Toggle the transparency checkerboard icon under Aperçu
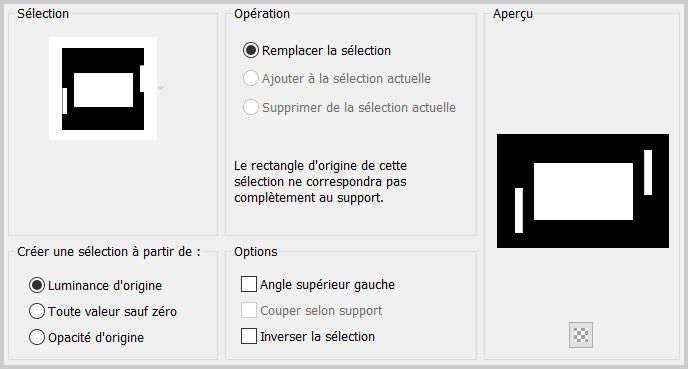 580,335
